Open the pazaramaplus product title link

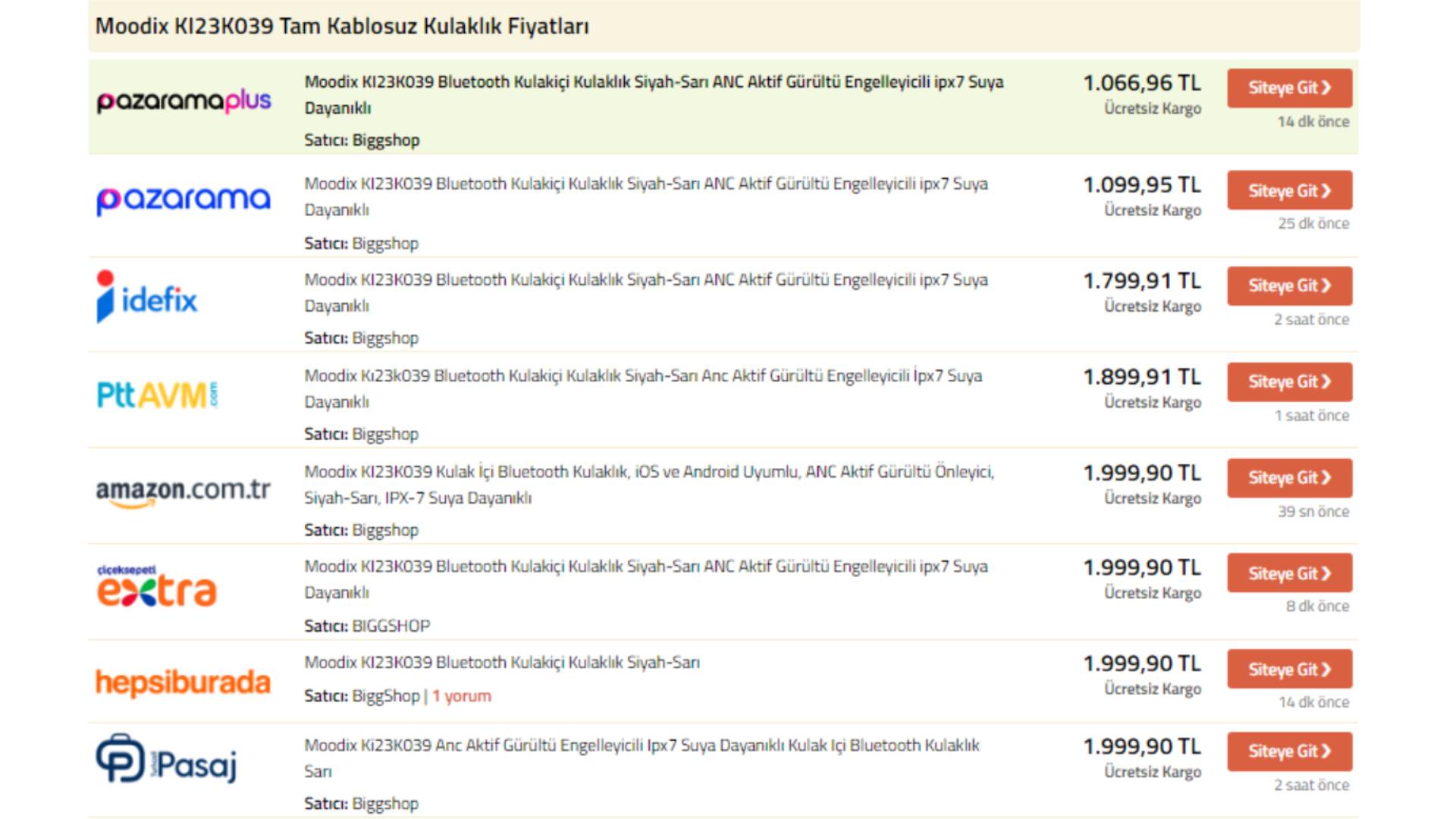tap(654, 95)
